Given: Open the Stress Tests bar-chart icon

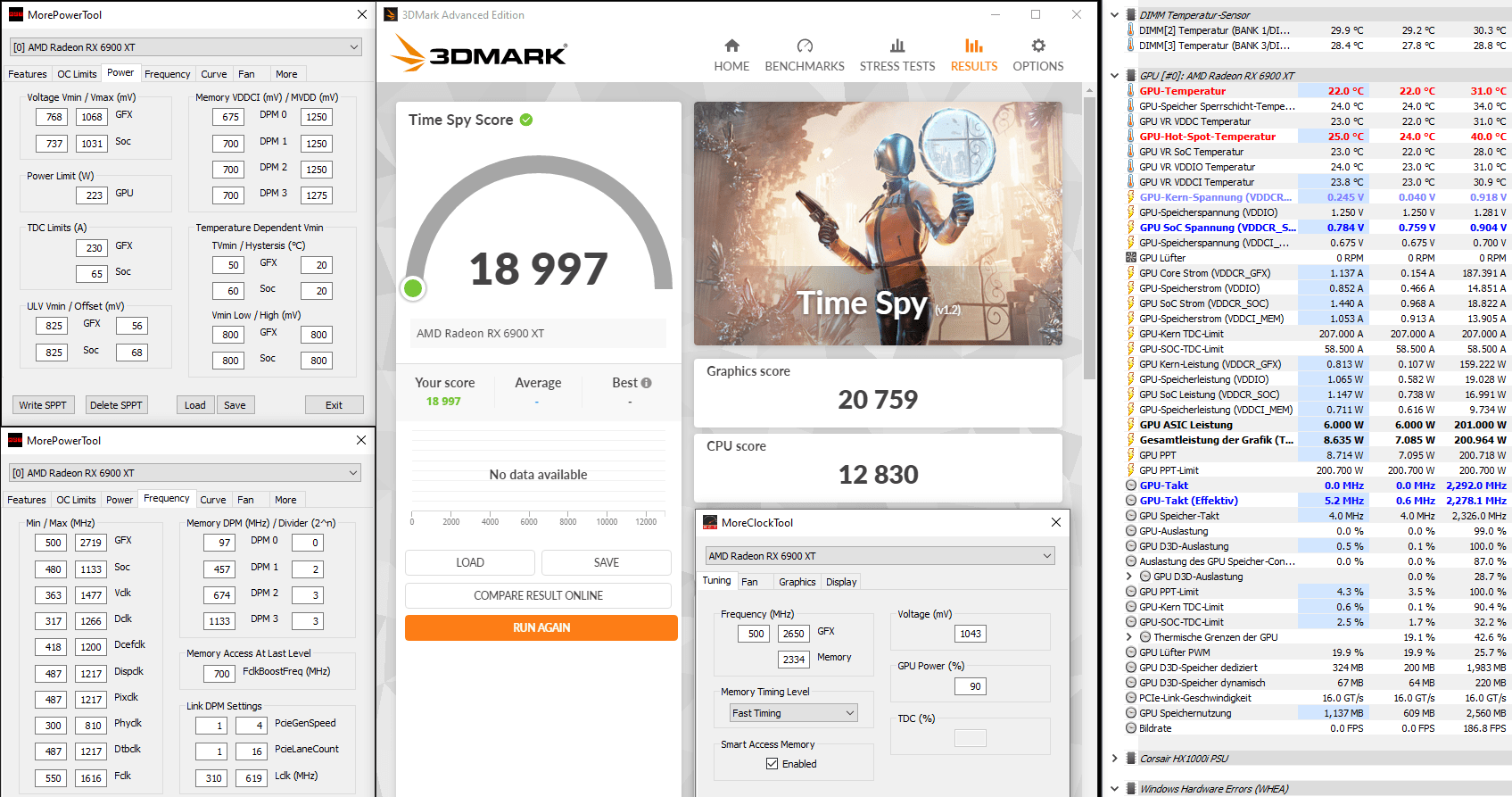Looking at the screenshot, I should point(897,46).
